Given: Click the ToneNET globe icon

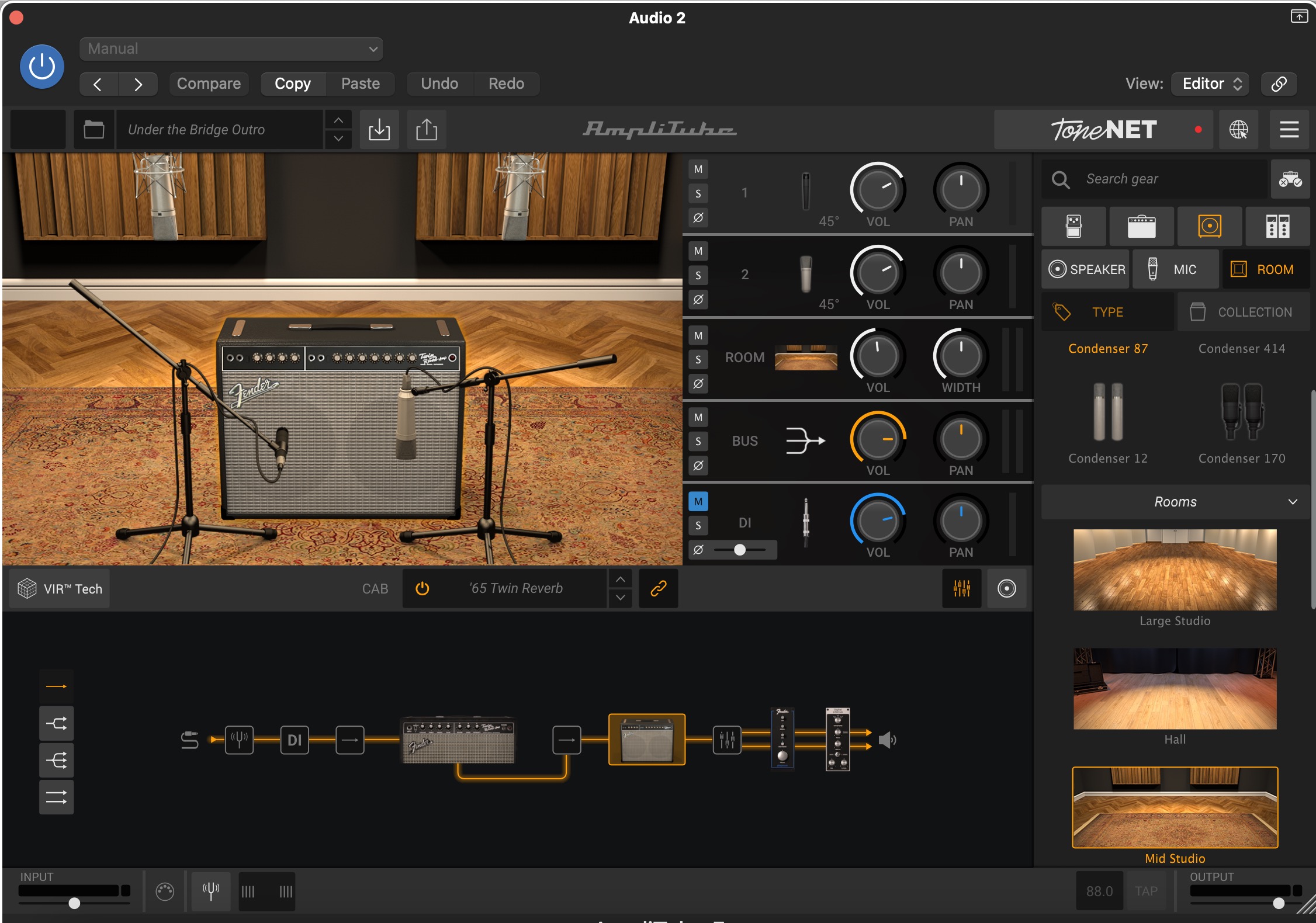Looking at the screenshot, I should (x=1238, y=129).
